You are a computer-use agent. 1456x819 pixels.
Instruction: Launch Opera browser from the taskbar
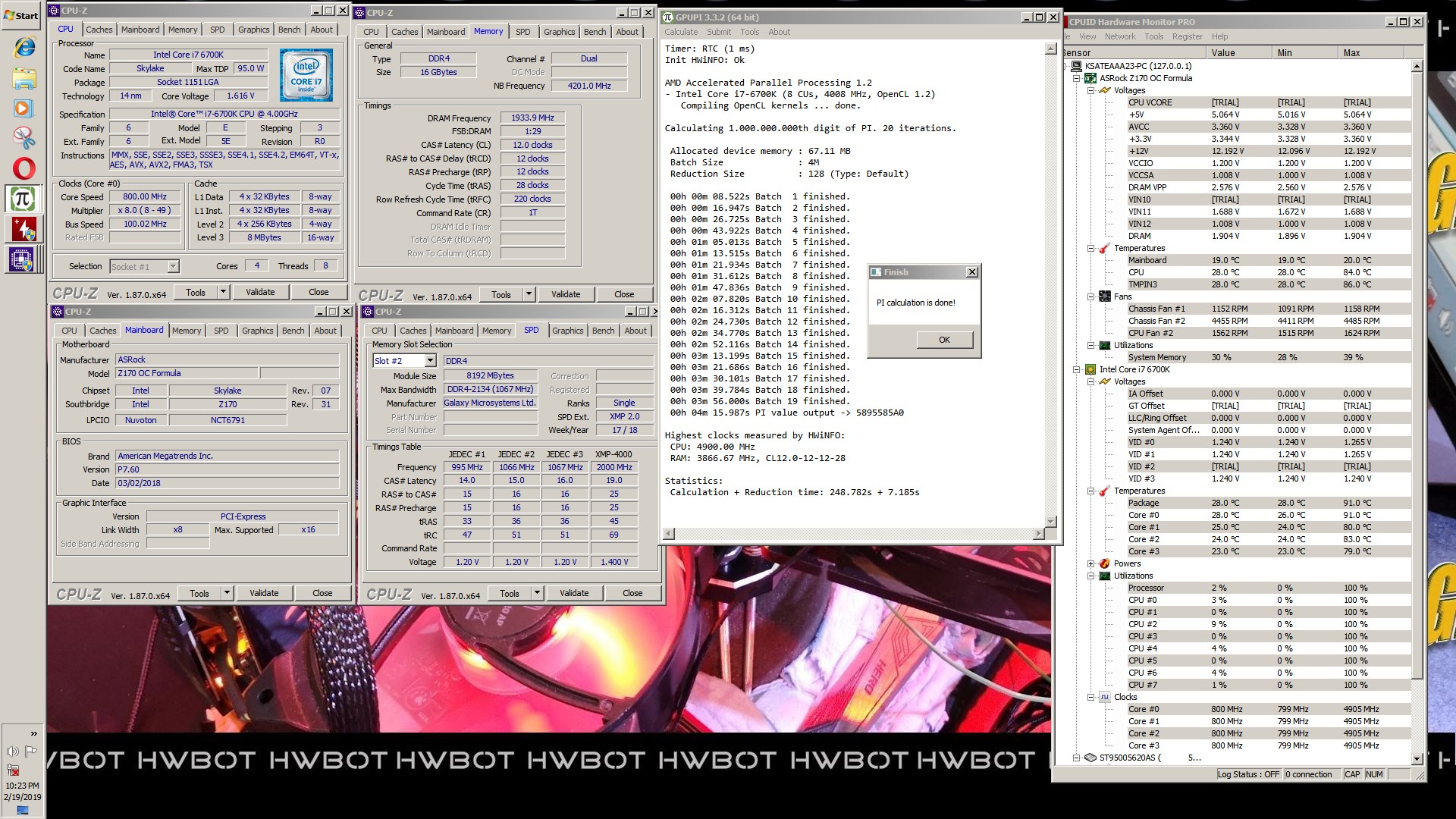(x=24, y=168)
